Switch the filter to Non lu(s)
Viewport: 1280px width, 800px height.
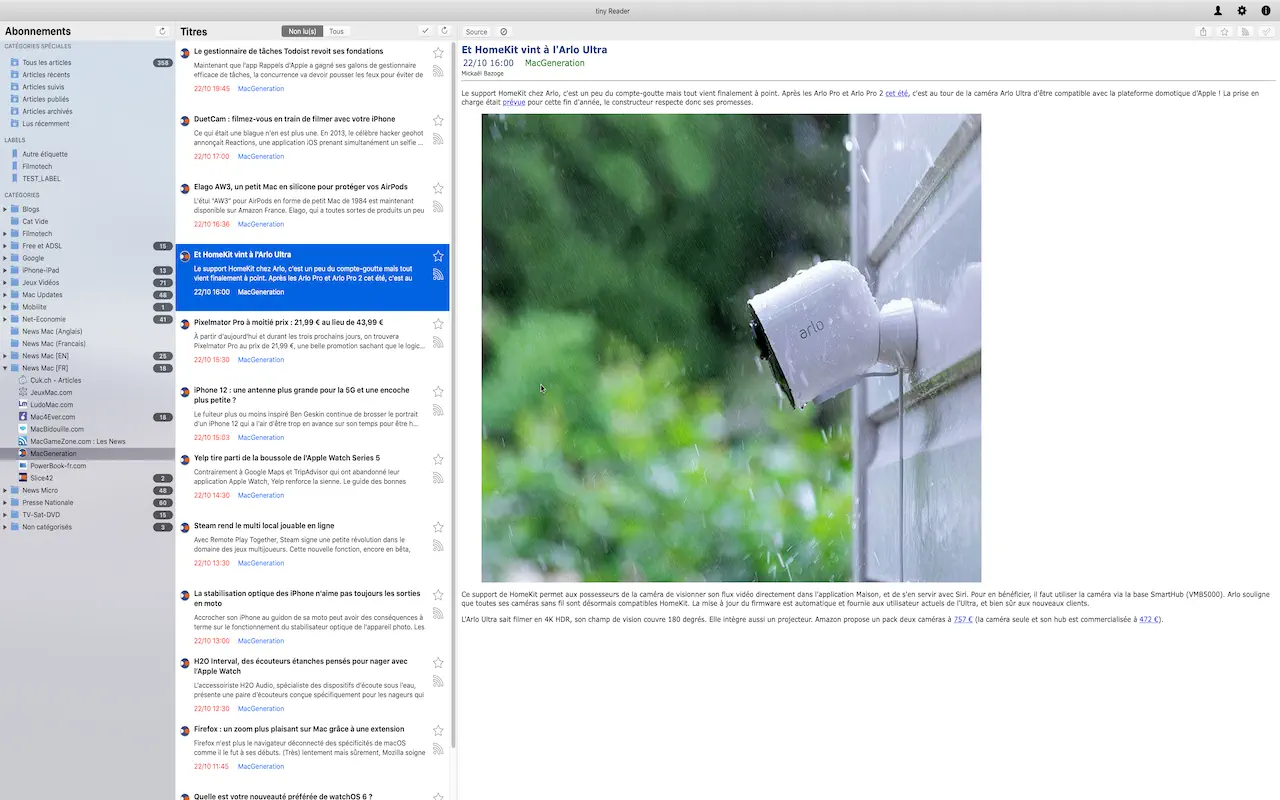pos(300,31)
